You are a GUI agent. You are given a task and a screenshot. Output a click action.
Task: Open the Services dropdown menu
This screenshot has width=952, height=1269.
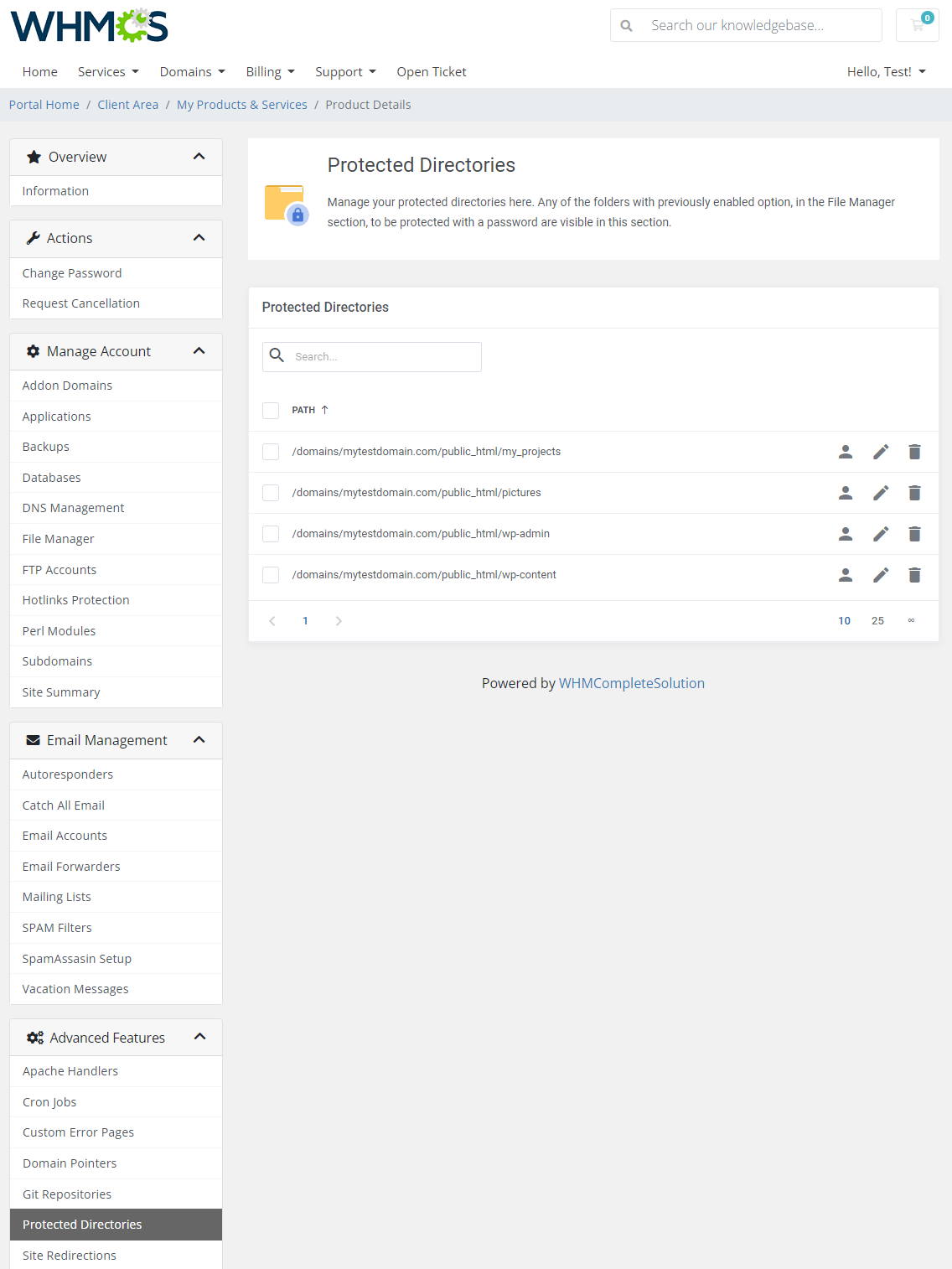pos(108,72)
